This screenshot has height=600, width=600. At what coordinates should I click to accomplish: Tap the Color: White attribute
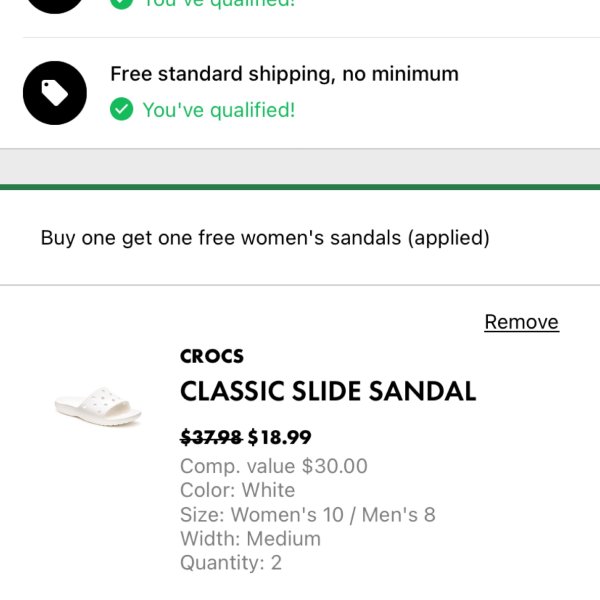click(x=238, y=490)
